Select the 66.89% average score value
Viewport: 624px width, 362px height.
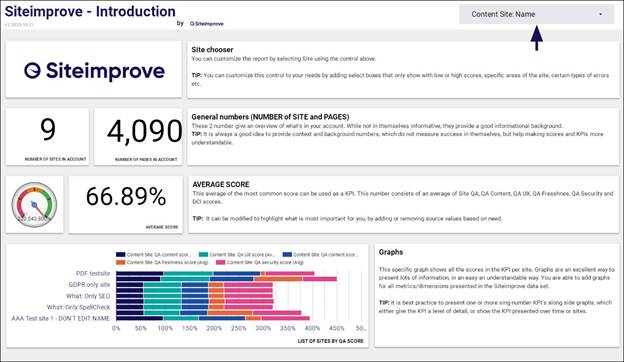point(126,197)
